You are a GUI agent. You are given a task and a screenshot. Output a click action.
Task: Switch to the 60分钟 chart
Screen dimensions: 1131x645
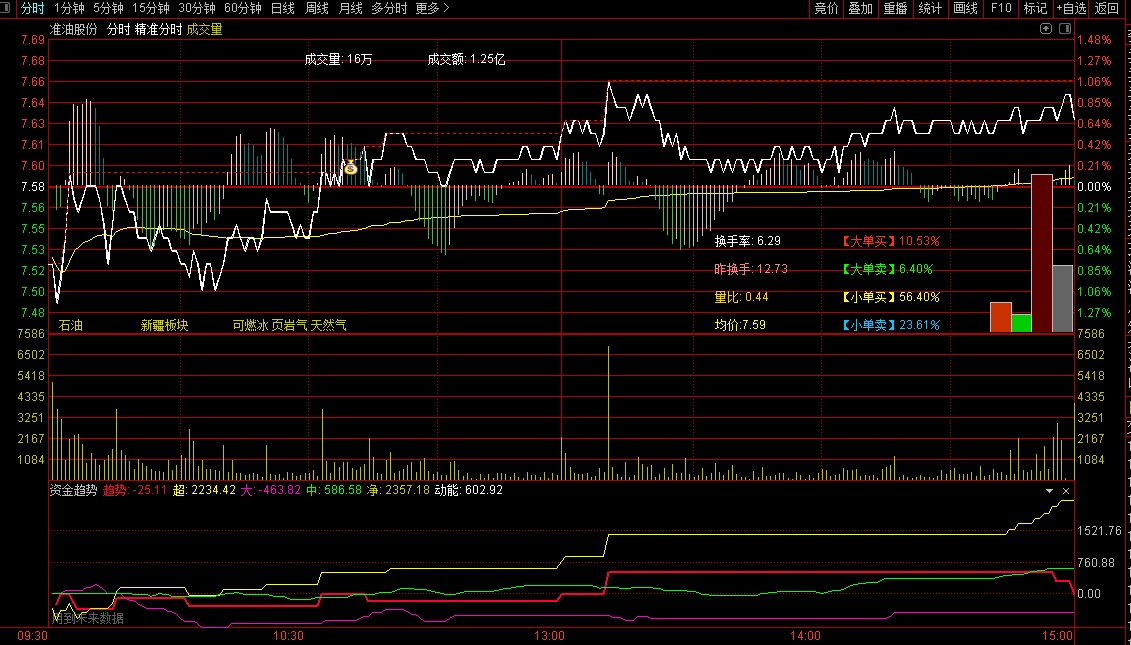pos(243,9)
